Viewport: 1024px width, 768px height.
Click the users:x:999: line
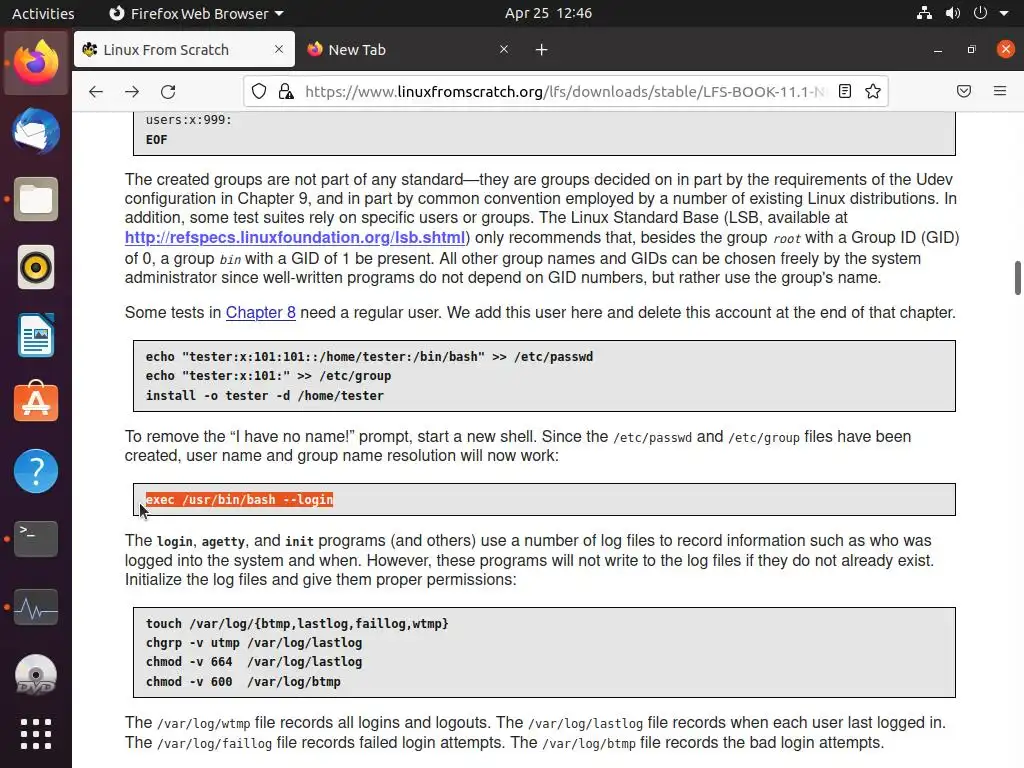click(188, 120)
